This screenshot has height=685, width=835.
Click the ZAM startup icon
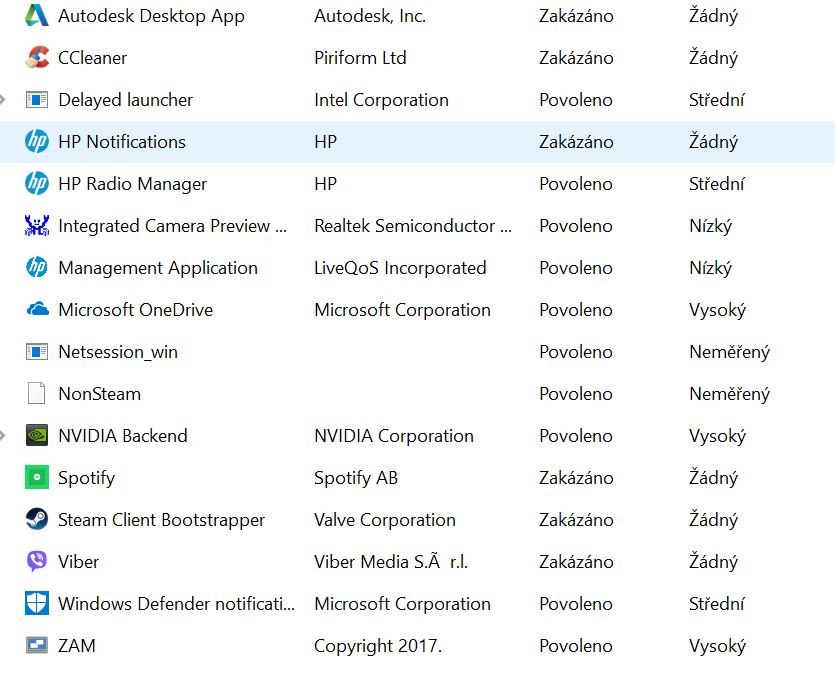coord(37,645)
